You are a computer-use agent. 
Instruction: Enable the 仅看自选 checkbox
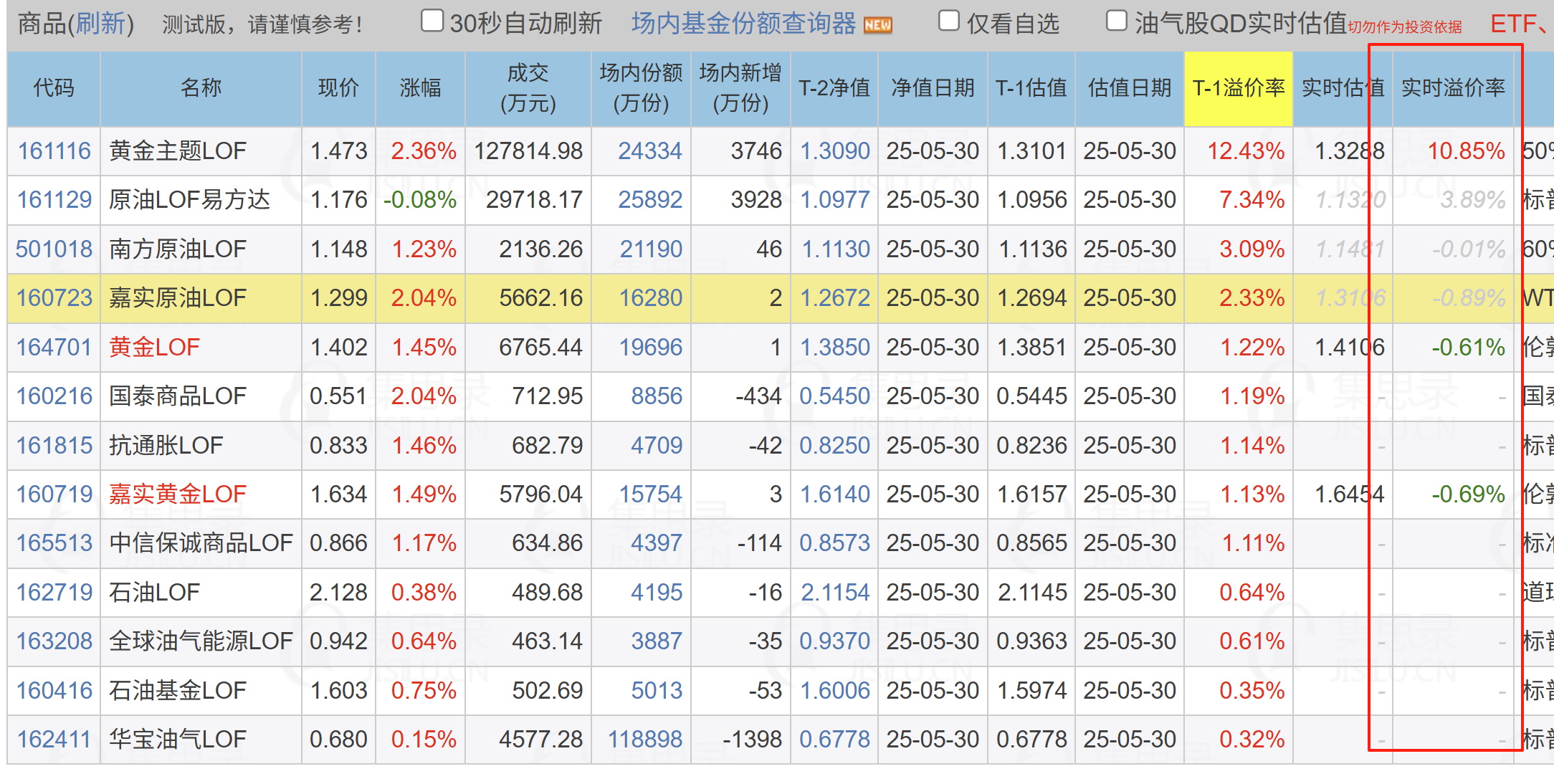[x=949, y=21]
